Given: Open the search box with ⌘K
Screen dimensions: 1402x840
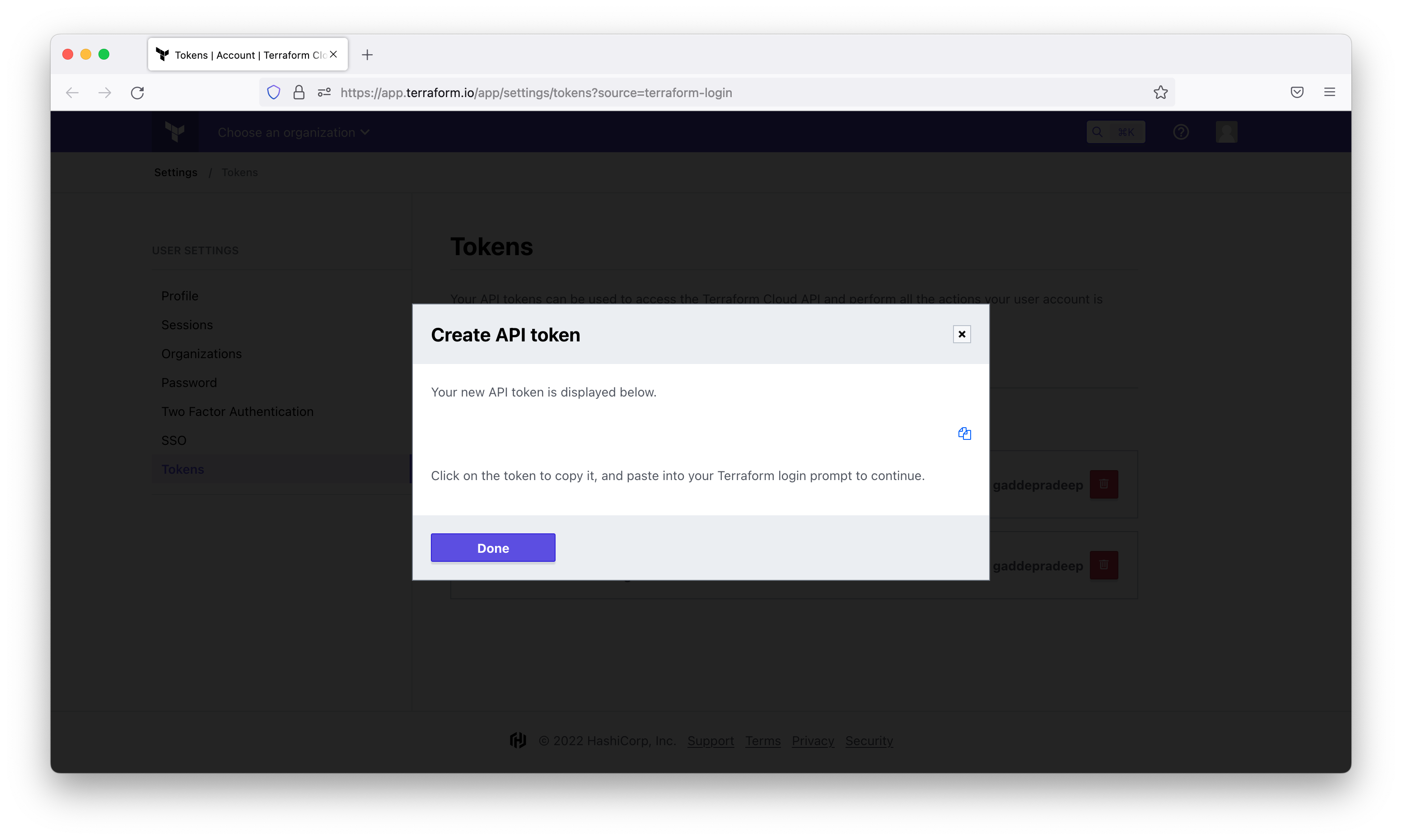Looking at the screenshot, I should coord(1115,132).
